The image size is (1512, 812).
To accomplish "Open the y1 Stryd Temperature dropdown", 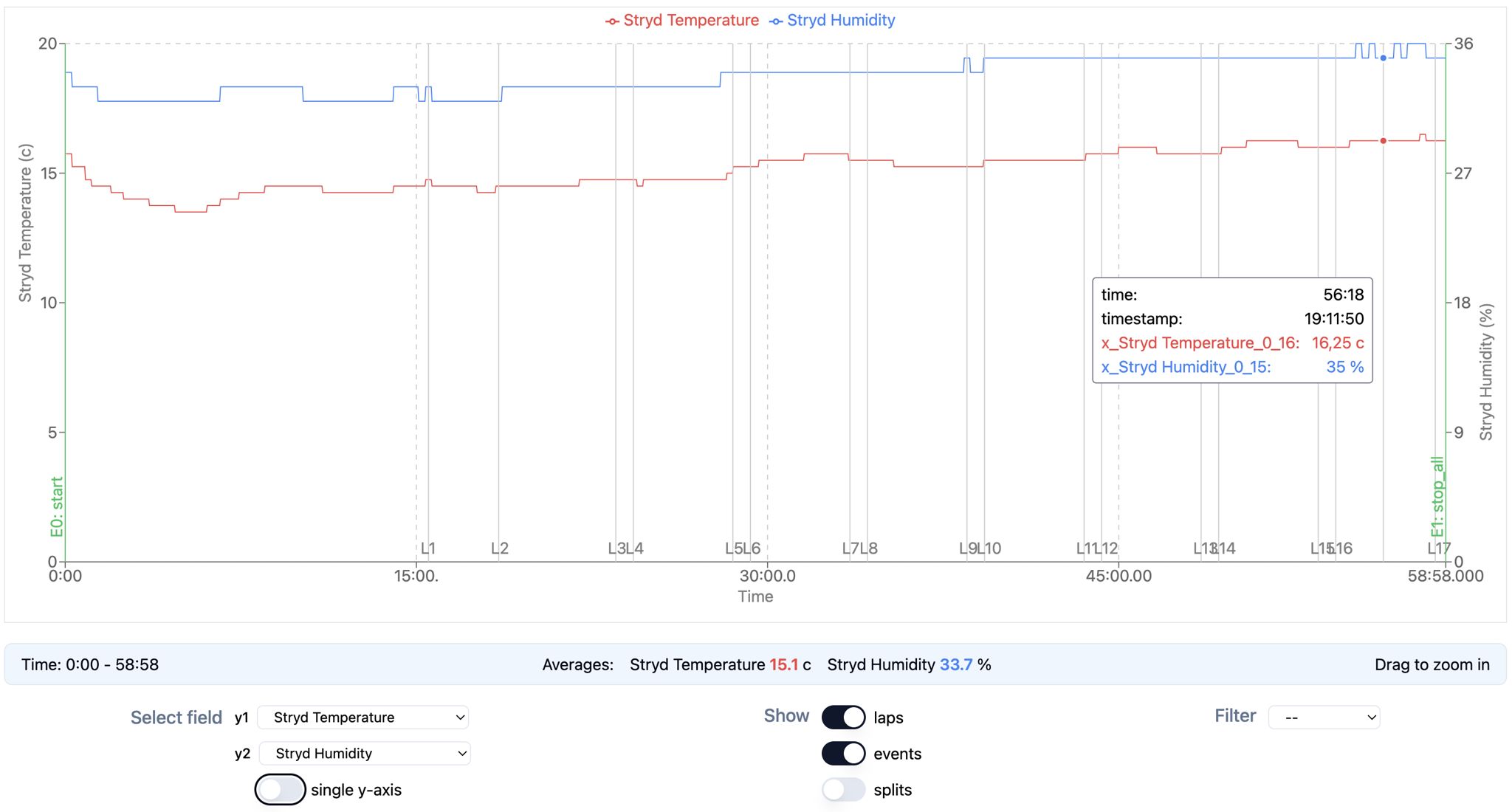I will 362,717.
